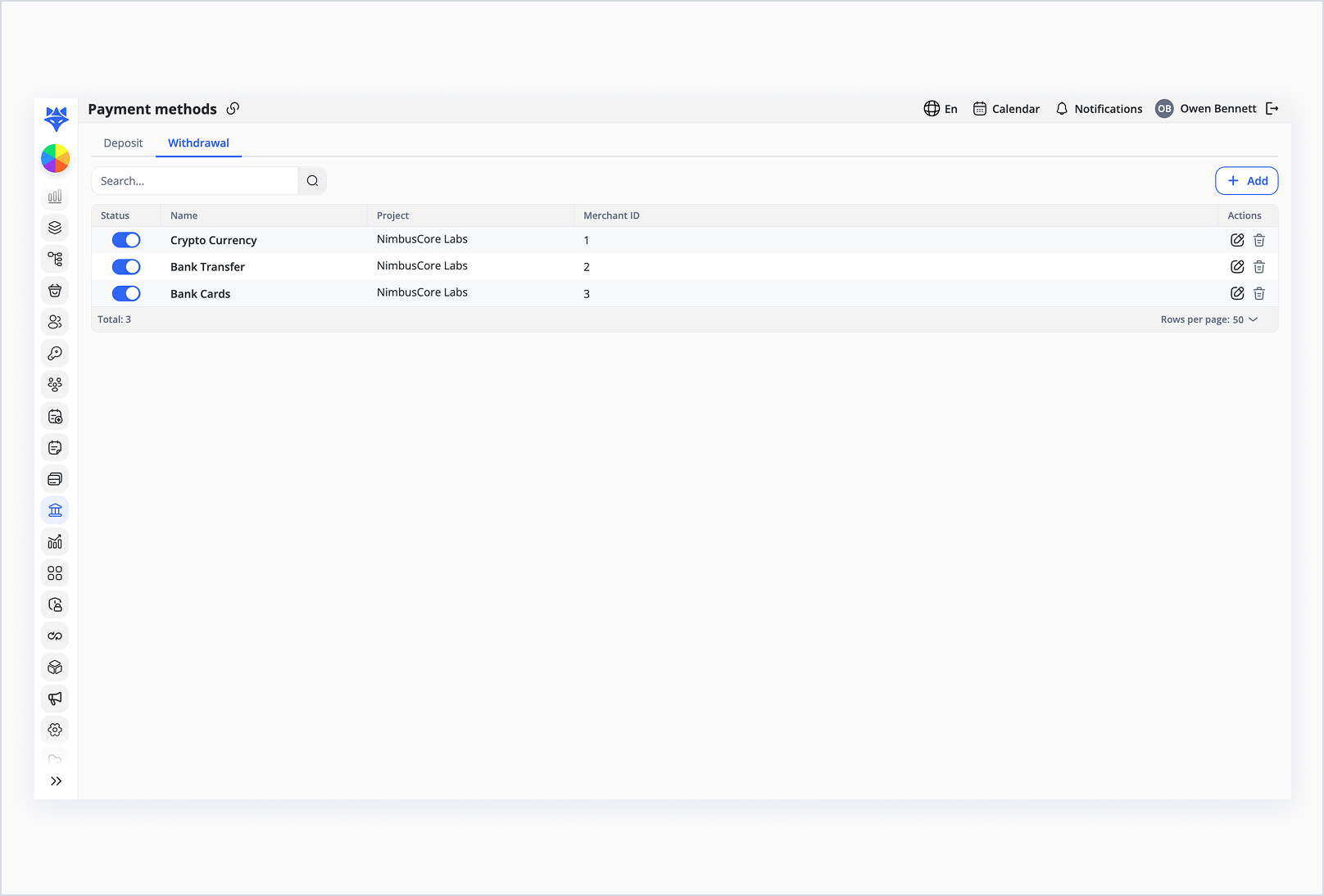
Task: Focus the Search input field
Action: click(195, 181)
